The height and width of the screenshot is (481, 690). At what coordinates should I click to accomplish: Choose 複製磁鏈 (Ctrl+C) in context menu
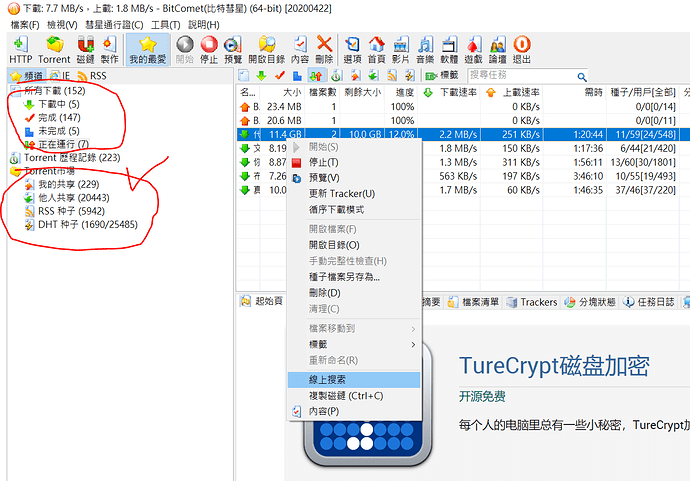coord(354,396)
